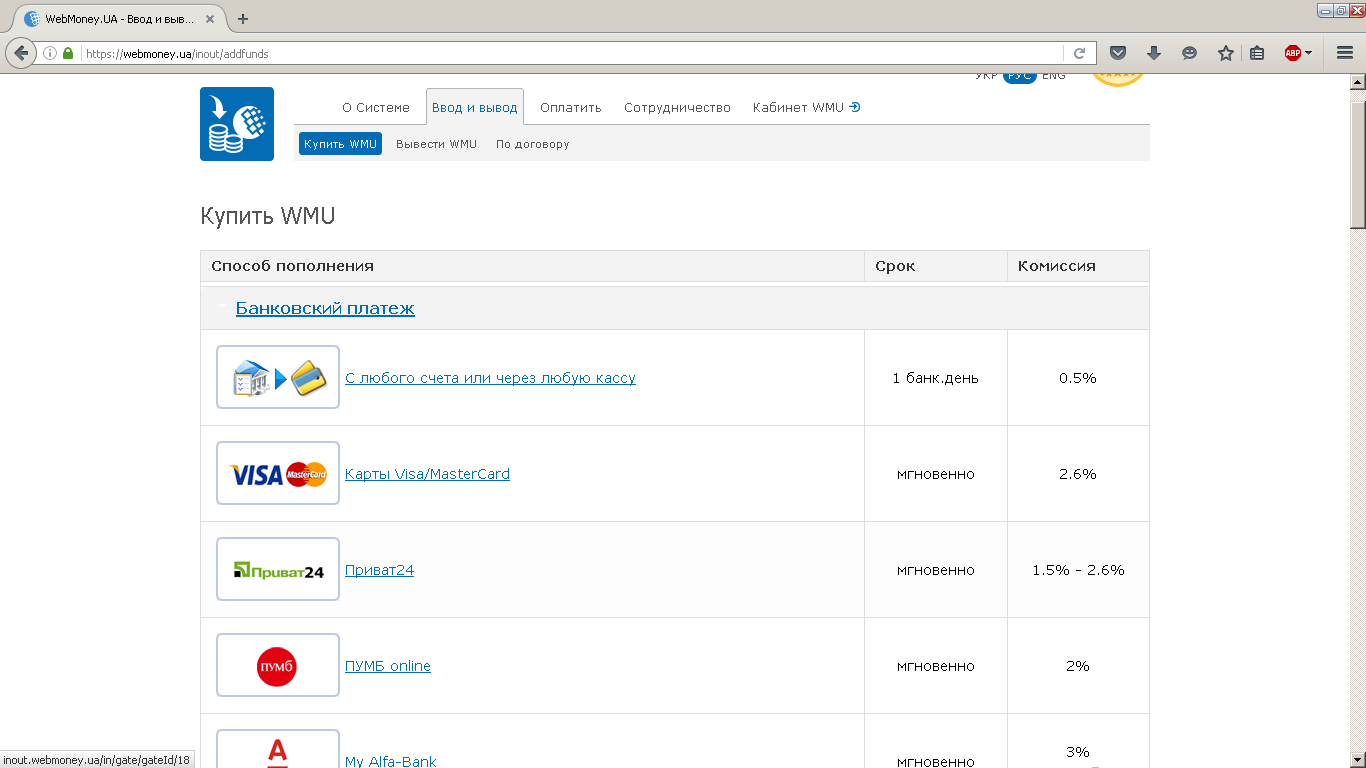Click the 2% commission for ПУМБ online
The image size is (1366, 768).
(x=1078, y=666)
